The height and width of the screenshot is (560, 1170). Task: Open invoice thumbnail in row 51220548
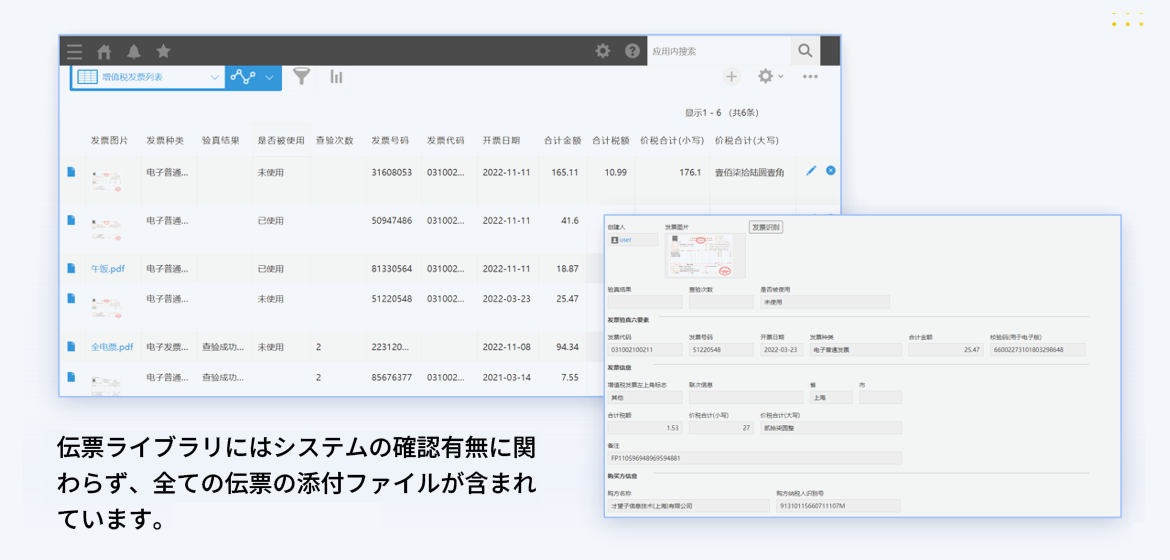click(107, 306)
